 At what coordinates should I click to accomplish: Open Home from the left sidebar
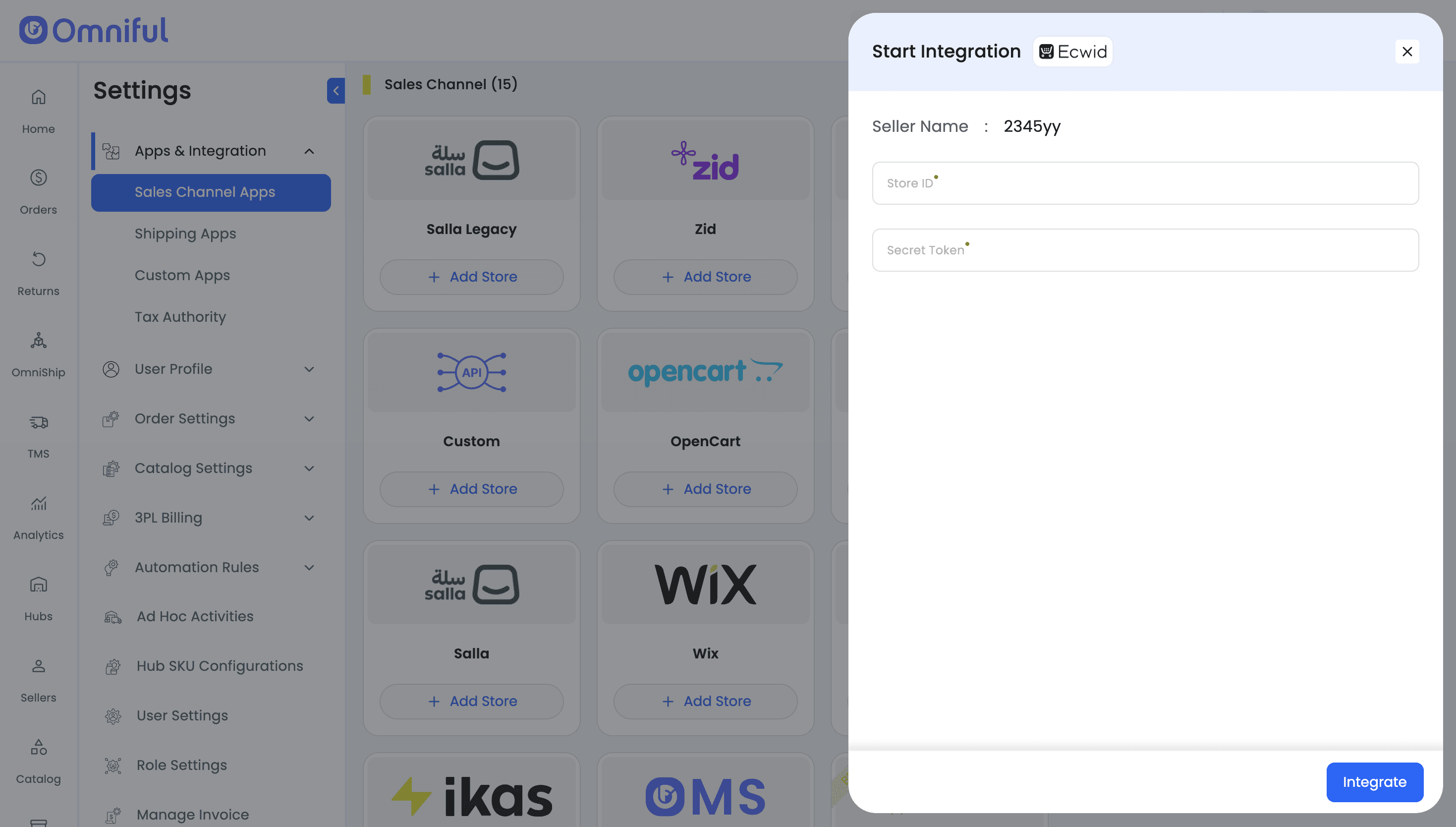coord(38,98)
